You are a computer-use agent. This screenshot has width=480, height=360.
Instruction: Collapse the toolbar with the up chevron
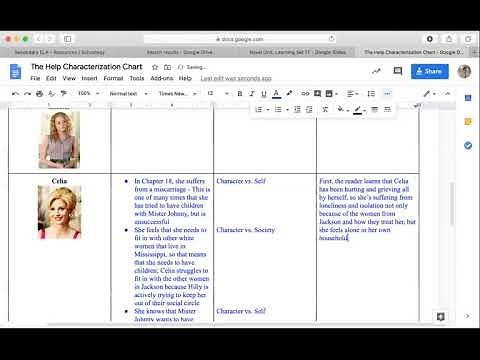pos(448,94)
